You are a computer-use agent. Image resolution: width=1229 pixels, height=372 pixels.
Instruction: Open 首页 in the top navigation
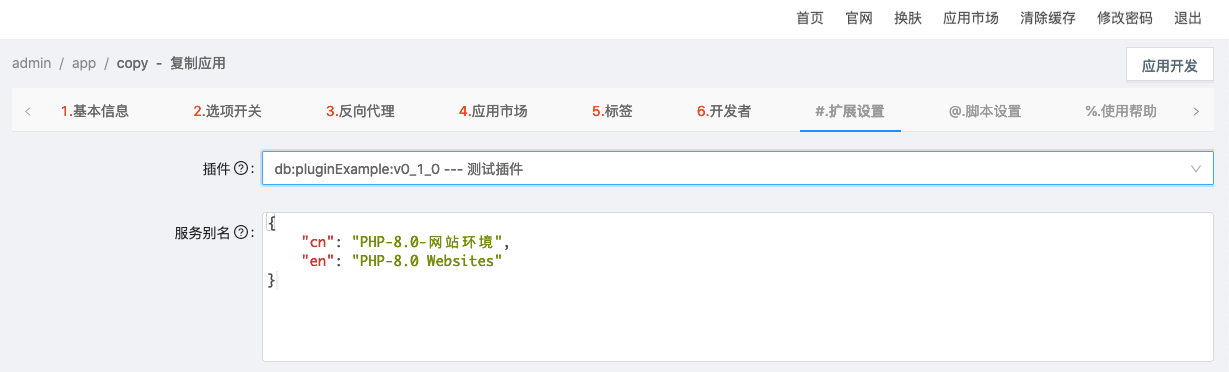pos(810,18)
